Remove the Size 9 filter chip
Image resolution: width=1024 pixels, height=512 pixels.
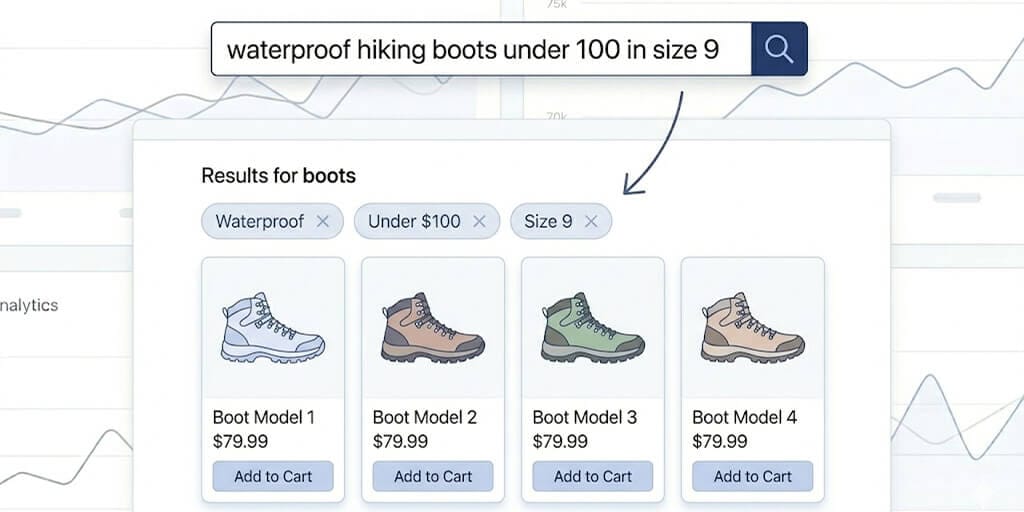click(x=591, y=221)
